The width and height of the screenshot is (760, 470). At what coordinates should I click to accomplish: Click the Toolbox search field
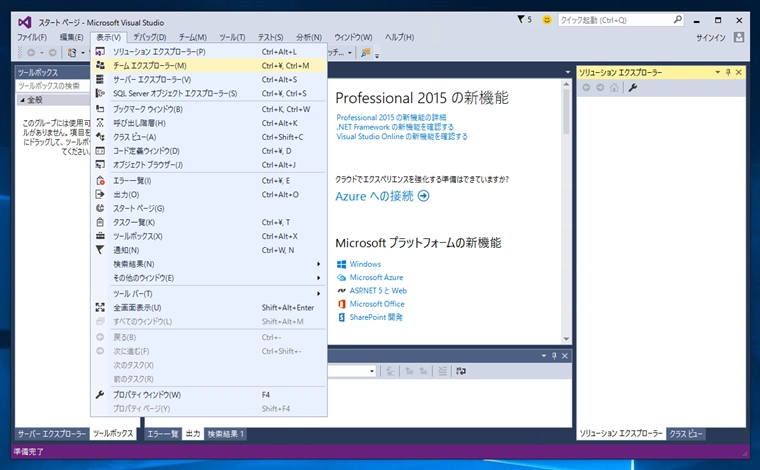point(52,86)
